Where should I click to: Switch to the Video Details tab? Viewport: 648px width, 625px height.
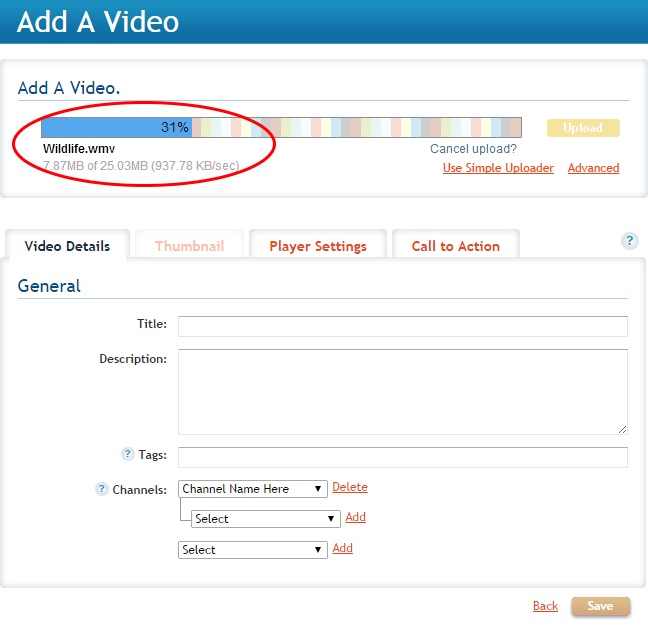point(67,246)
